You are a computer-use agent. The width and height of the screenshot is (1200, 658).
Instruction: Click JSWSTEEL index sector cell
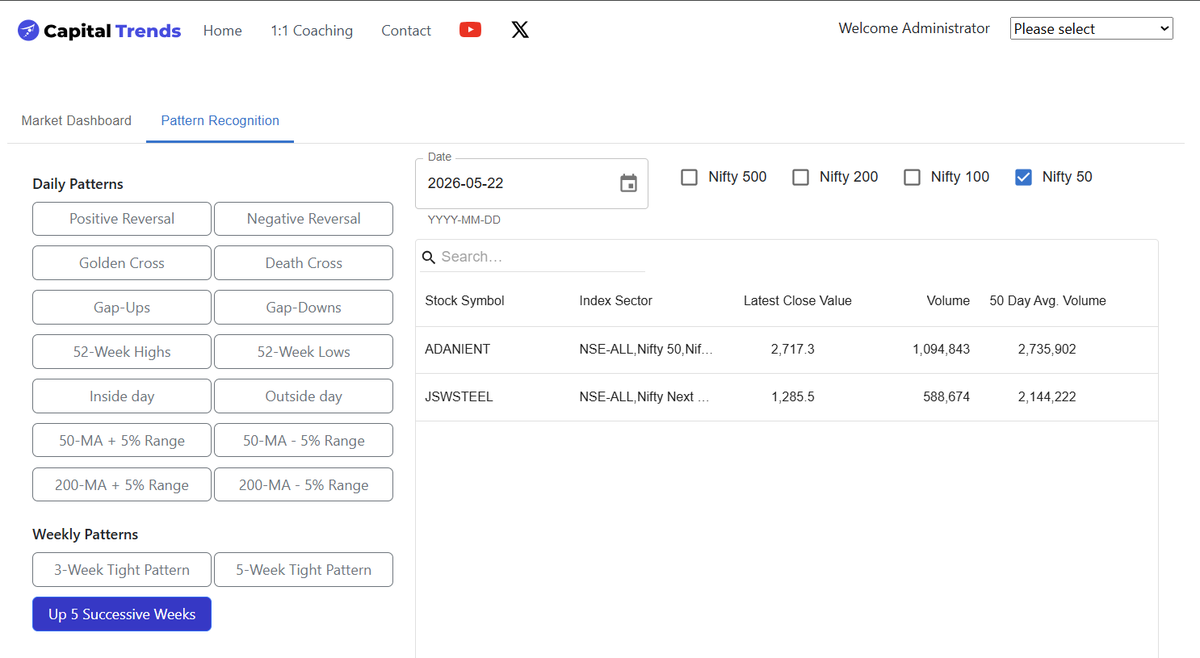644,397
